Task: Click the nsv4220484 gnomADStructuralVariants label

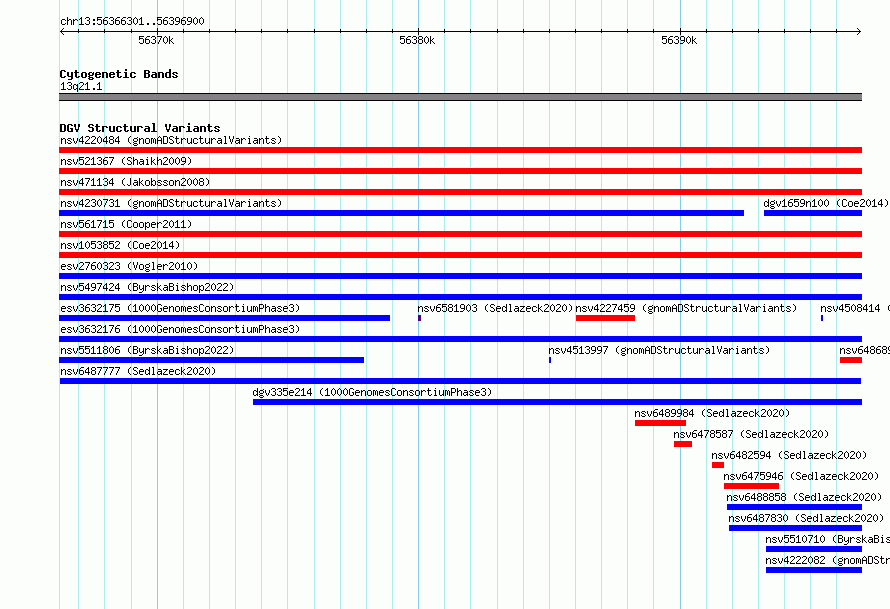Action: 171,140
